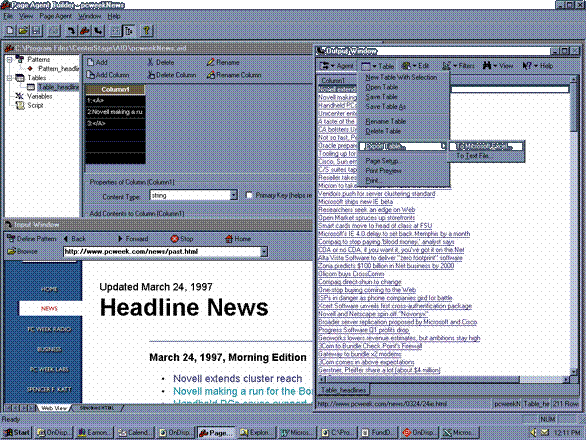
Task: Click Compaq direct-shun to change link
Action: (x=360, y=282)
